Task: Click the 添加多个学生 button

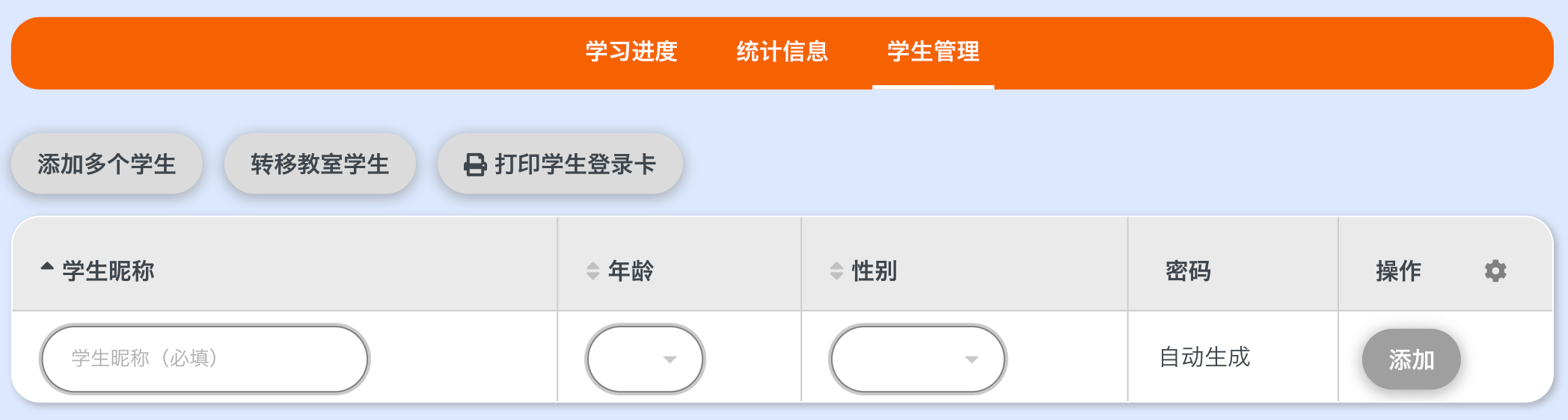Action: pos(107,164)
